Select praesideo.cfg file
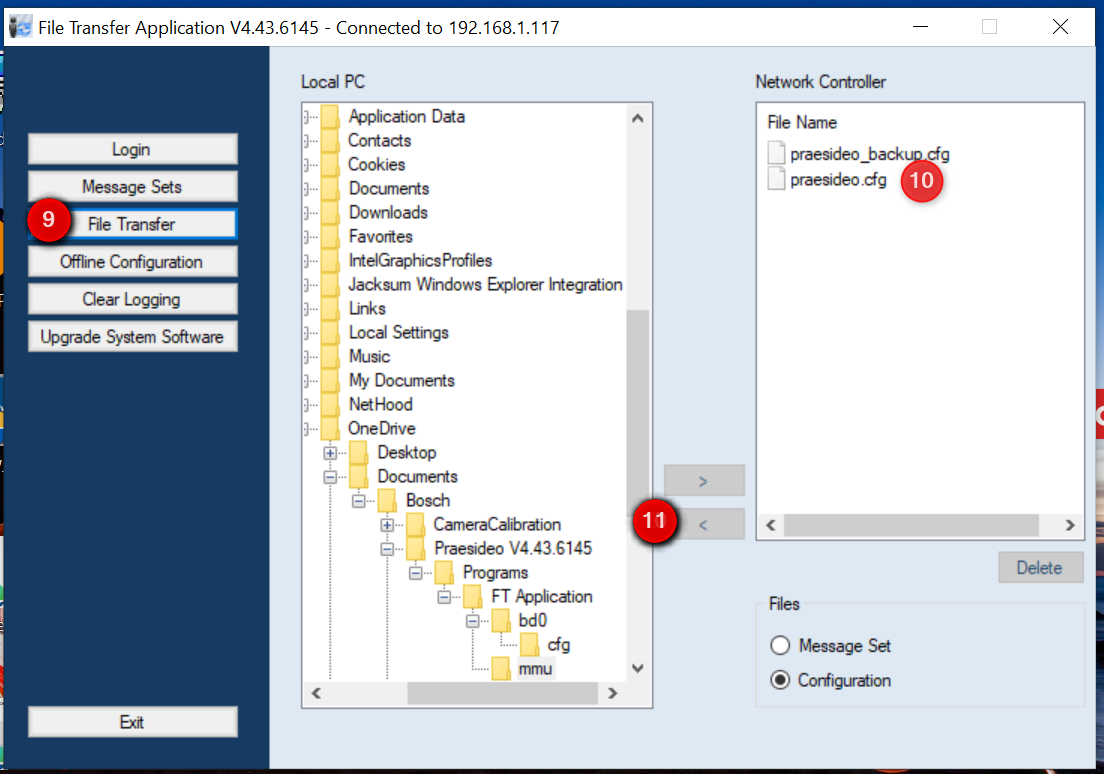The width and height of the screenshot is (1104, 774). [x=838, y=180]
